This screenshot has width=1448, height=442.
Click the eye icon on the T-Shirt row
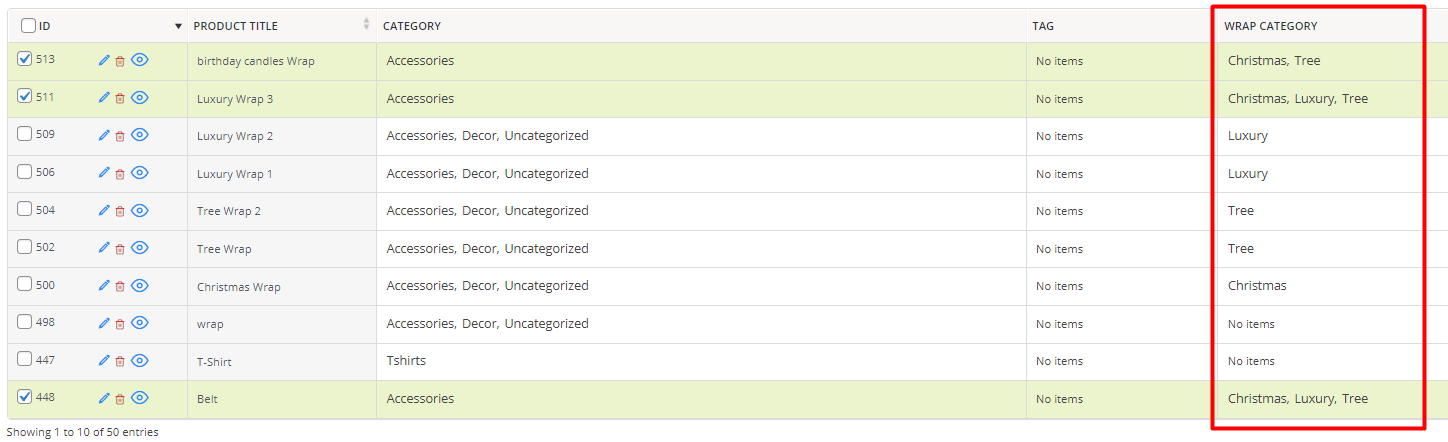click(x=140, y=360)
